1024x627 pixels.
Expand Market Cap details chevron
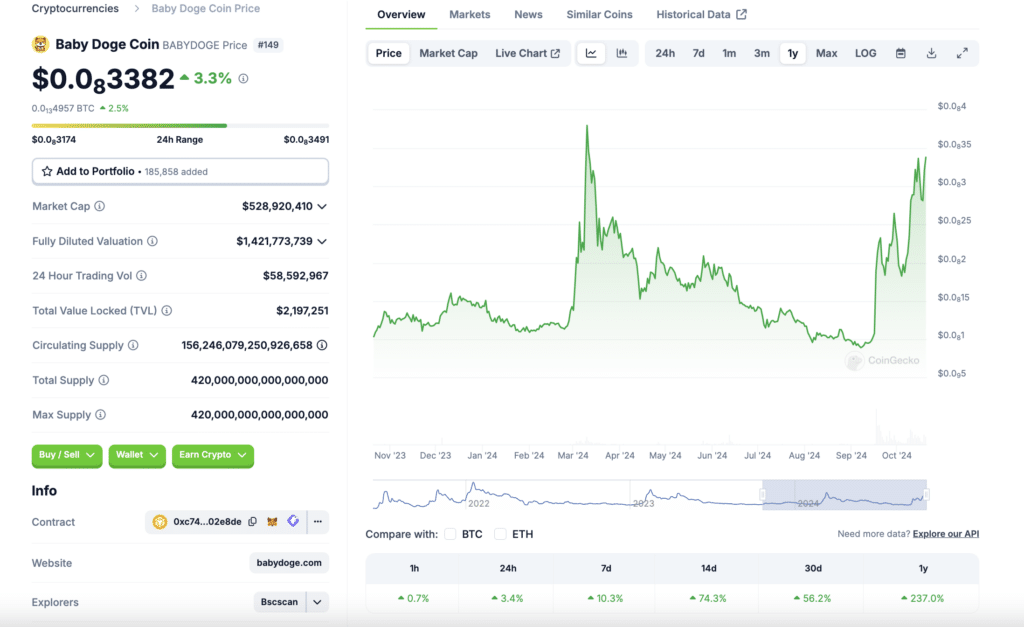pos(322,206)
